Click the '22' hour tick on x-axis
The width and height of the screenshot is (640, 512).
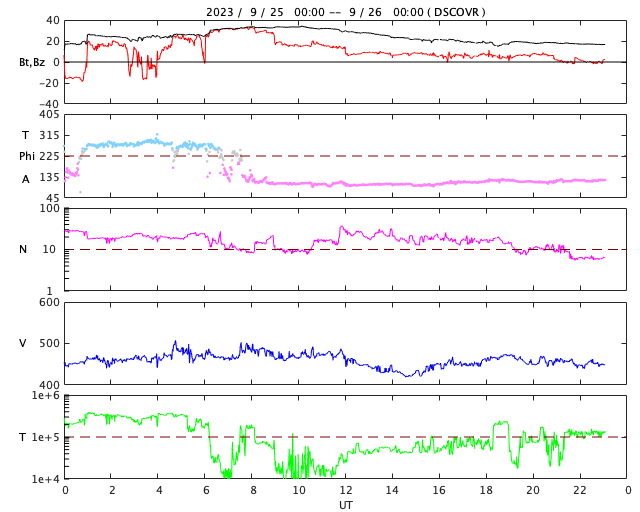coord(580,490)
